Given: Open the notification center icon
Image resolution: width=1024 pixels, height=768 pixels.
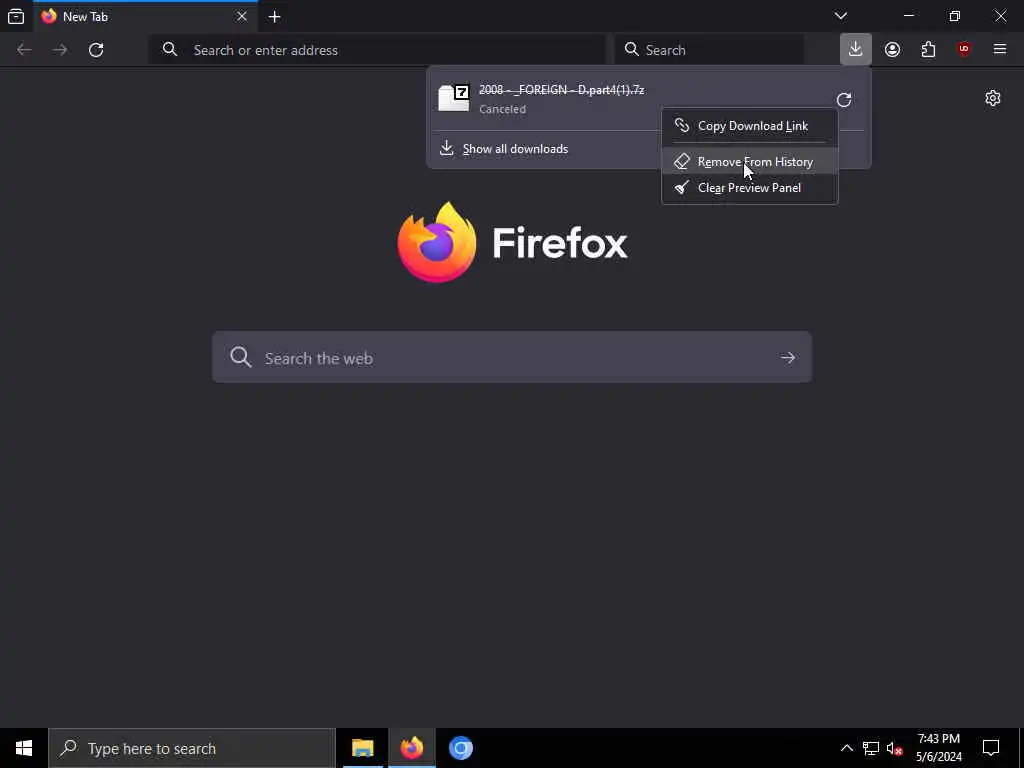Looking at the screenshot, I should [991, 748].
